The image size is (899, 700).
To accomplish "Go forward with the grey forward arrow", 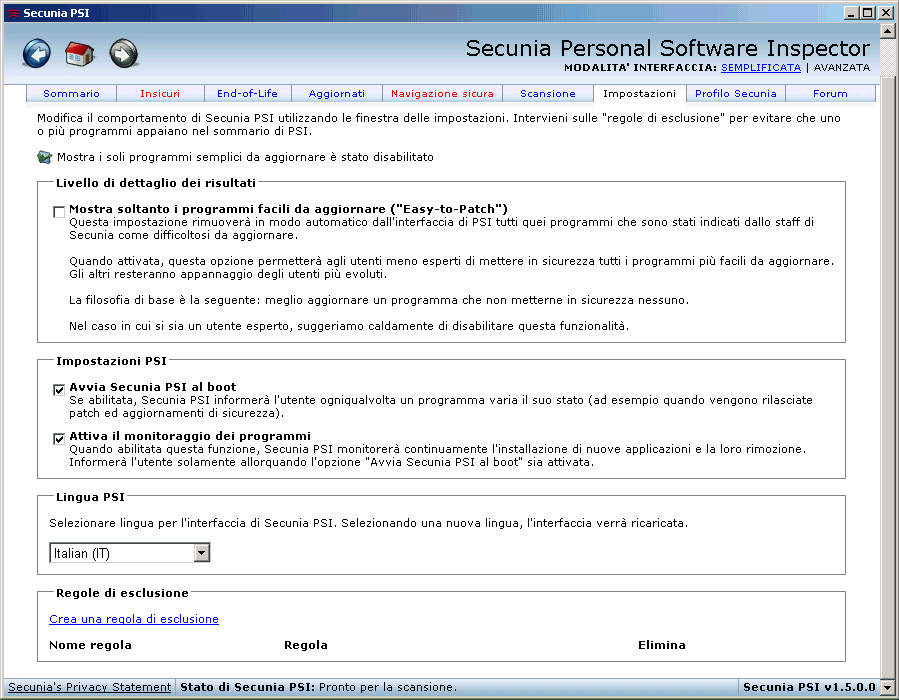I will (x=124, y=53).
